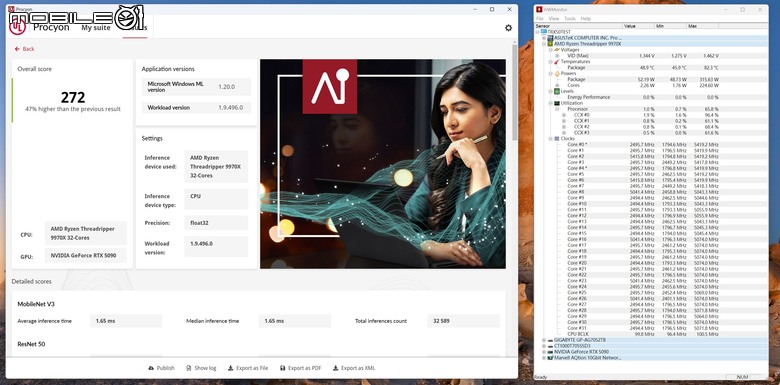780x385 pixels.
Task: Expand the ASUSTeK COMPUTER INC. node
Action: (544, 37)
